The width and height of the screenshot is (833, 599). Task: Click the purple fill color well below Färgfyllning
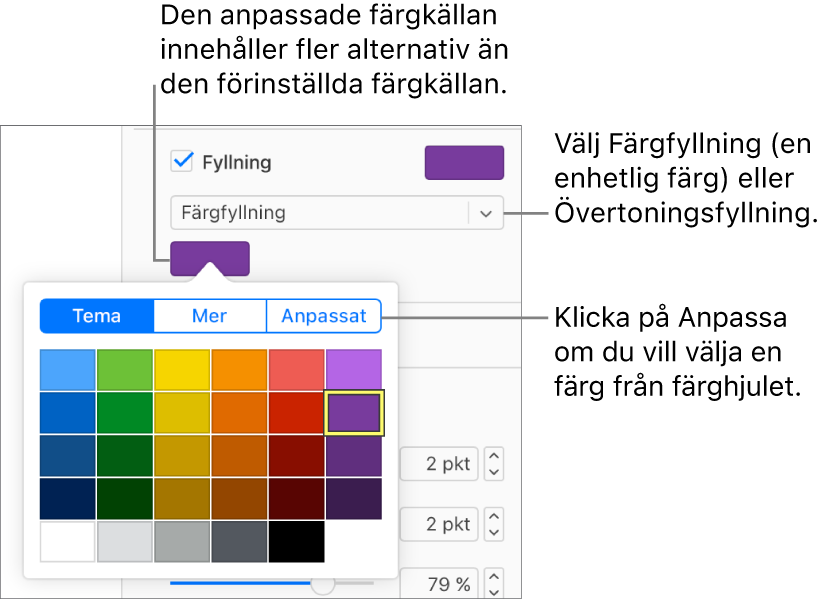pos(209,258)
